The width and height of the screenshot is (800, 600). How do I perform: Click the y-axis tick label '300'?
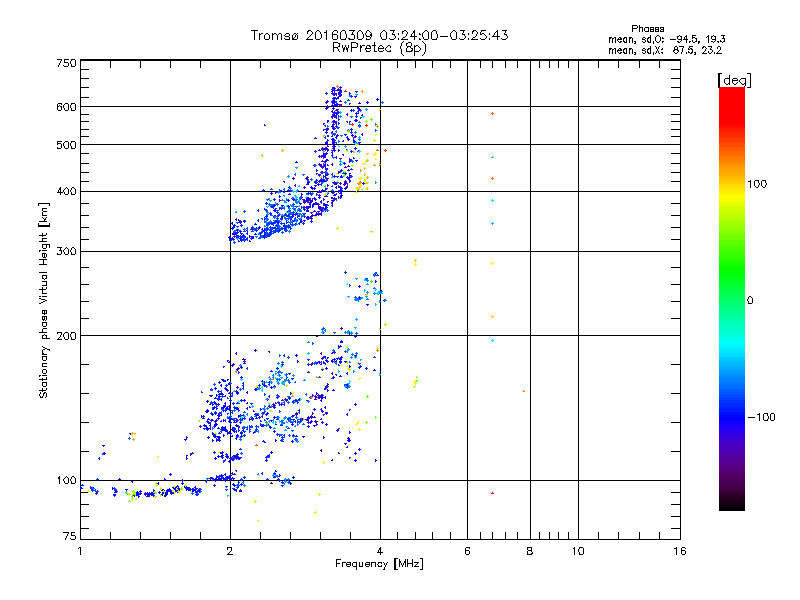tap(66, 251)
